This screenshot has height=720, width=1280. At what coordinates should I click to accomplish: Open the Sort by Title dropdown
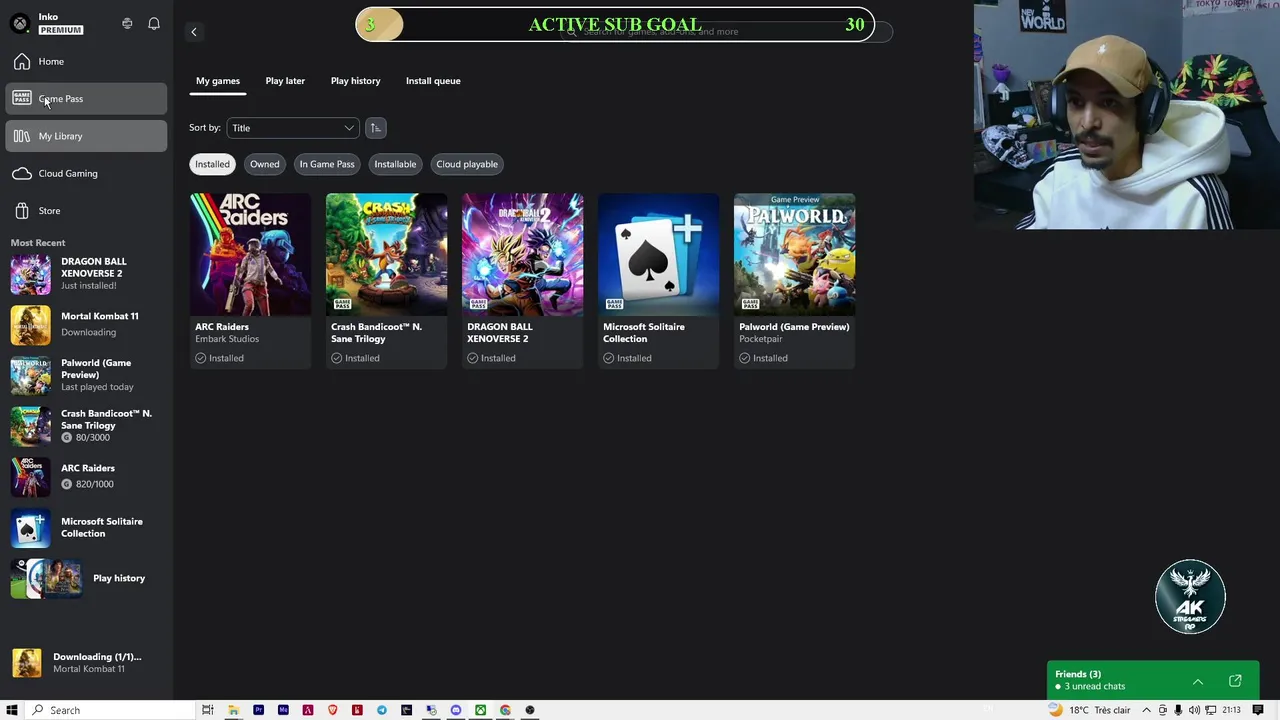click(292, 128)
